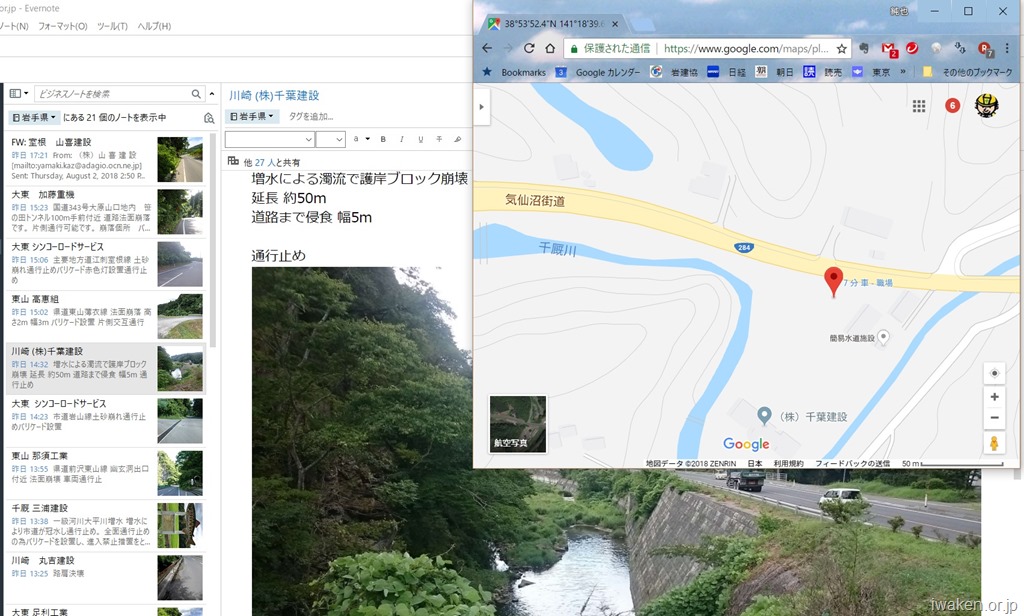Open the ヘルプ menu in Evernote
The width and height of the screenshot is (1024, 616).
tap(154, 26)
